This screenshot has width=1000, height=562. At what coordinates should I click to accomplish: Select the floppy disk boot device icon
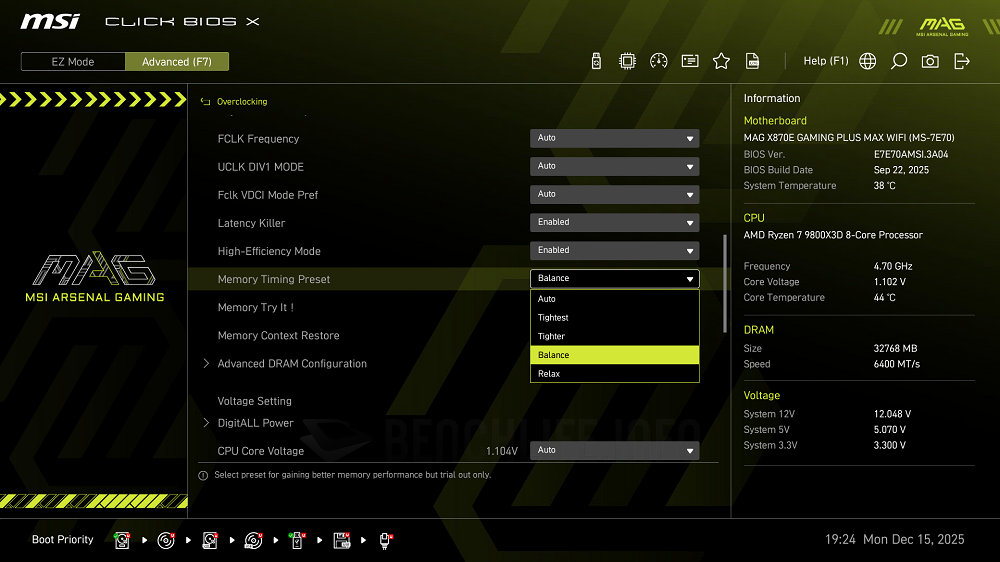[341, 540]
